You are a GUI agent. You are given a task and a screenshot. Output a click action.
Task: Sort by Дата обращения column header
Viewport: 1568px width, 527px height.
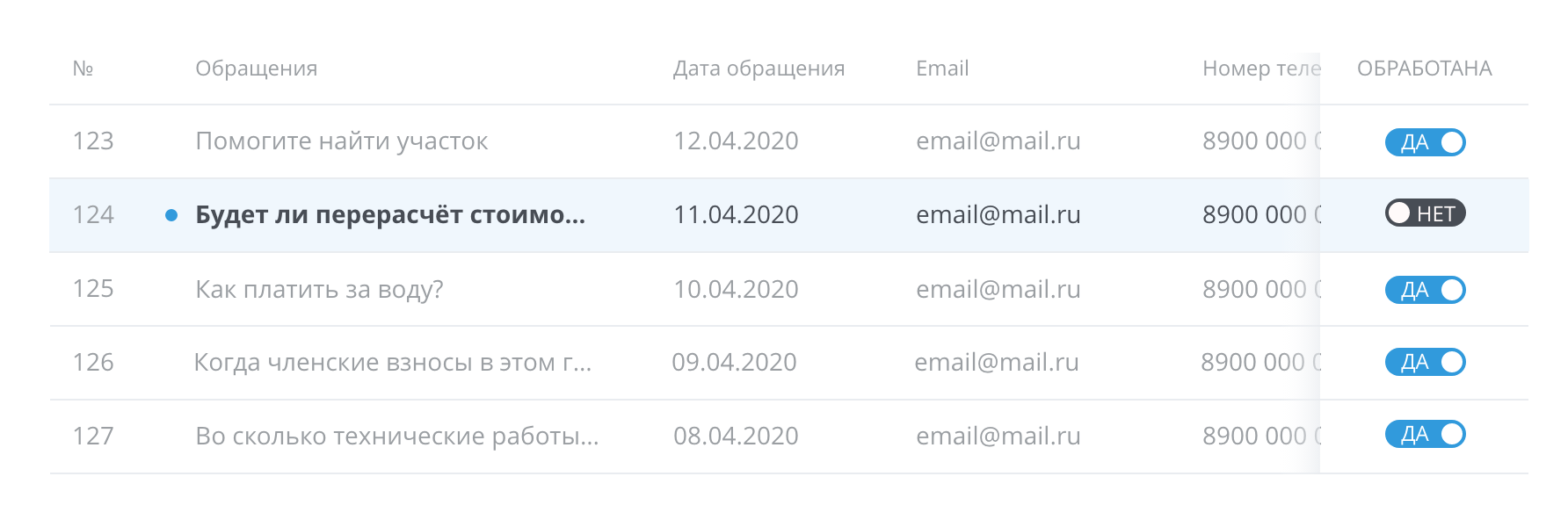pos(759,69)
